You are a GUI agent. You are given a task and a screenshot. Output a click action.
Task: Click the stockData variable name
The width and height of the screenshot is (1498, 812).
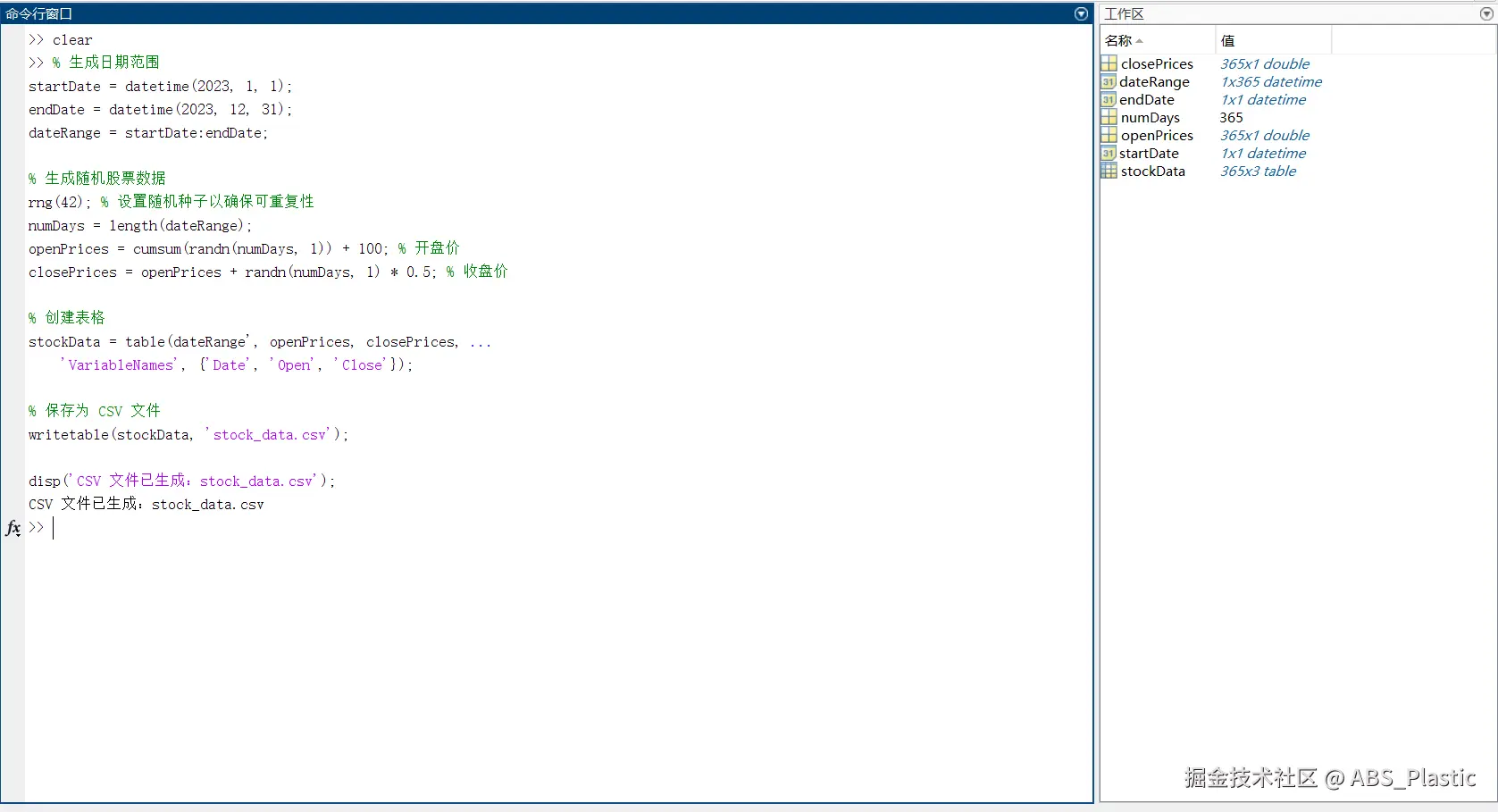(x=1153, y=171)
